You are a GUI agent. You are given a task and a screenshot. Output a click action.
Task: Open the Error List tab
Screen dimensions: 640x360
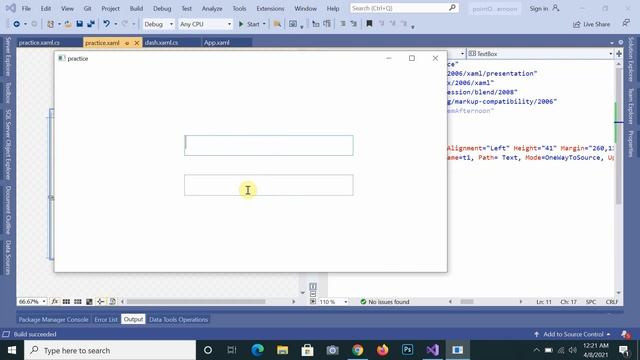pyautogui.click(x=106, y=320)
